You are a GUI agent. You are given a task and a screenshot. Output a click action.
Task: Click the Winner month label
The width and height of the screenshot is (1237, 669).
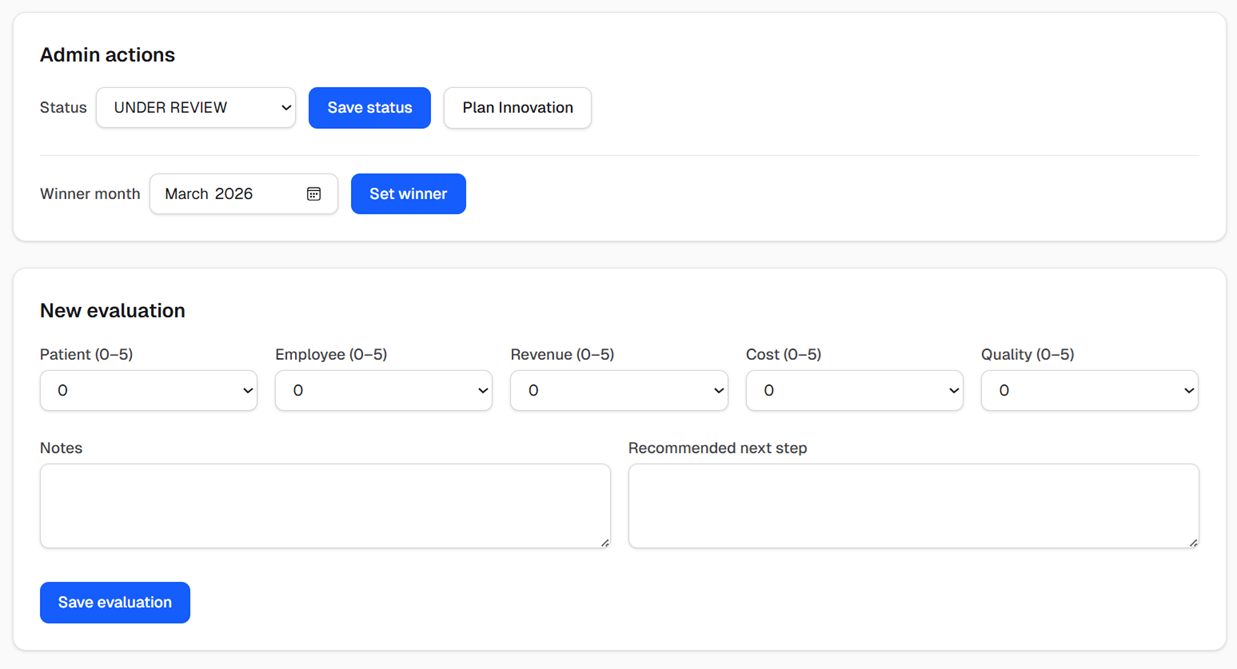click(90, 194)
